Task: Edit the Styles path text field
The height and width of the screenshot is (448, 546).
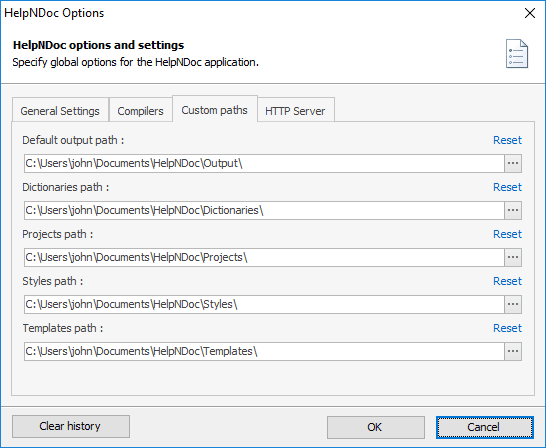Action: pyautogui.click(x=264, y=304)
